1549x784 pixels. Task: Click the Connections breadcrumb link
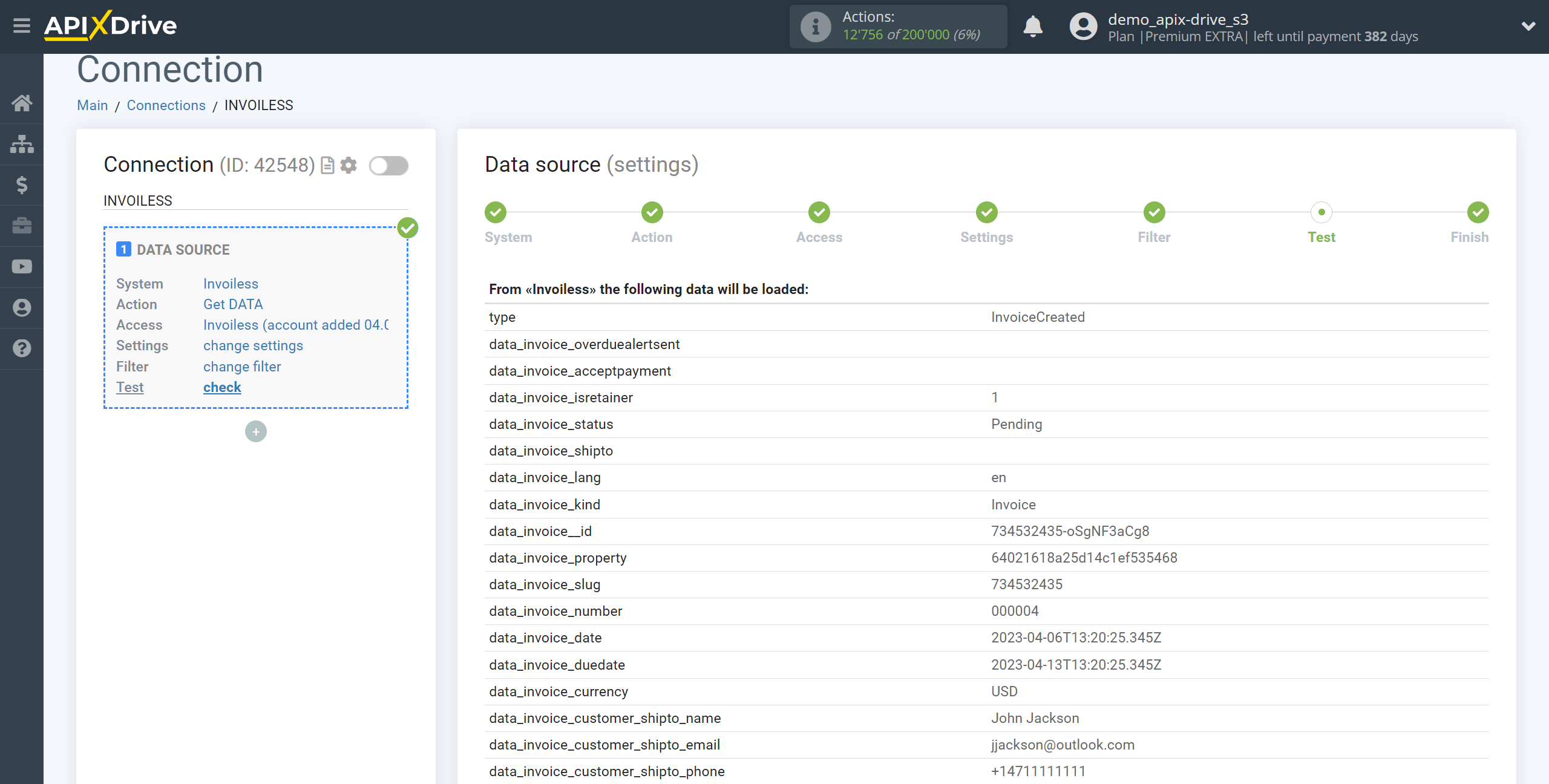point(166,105)
